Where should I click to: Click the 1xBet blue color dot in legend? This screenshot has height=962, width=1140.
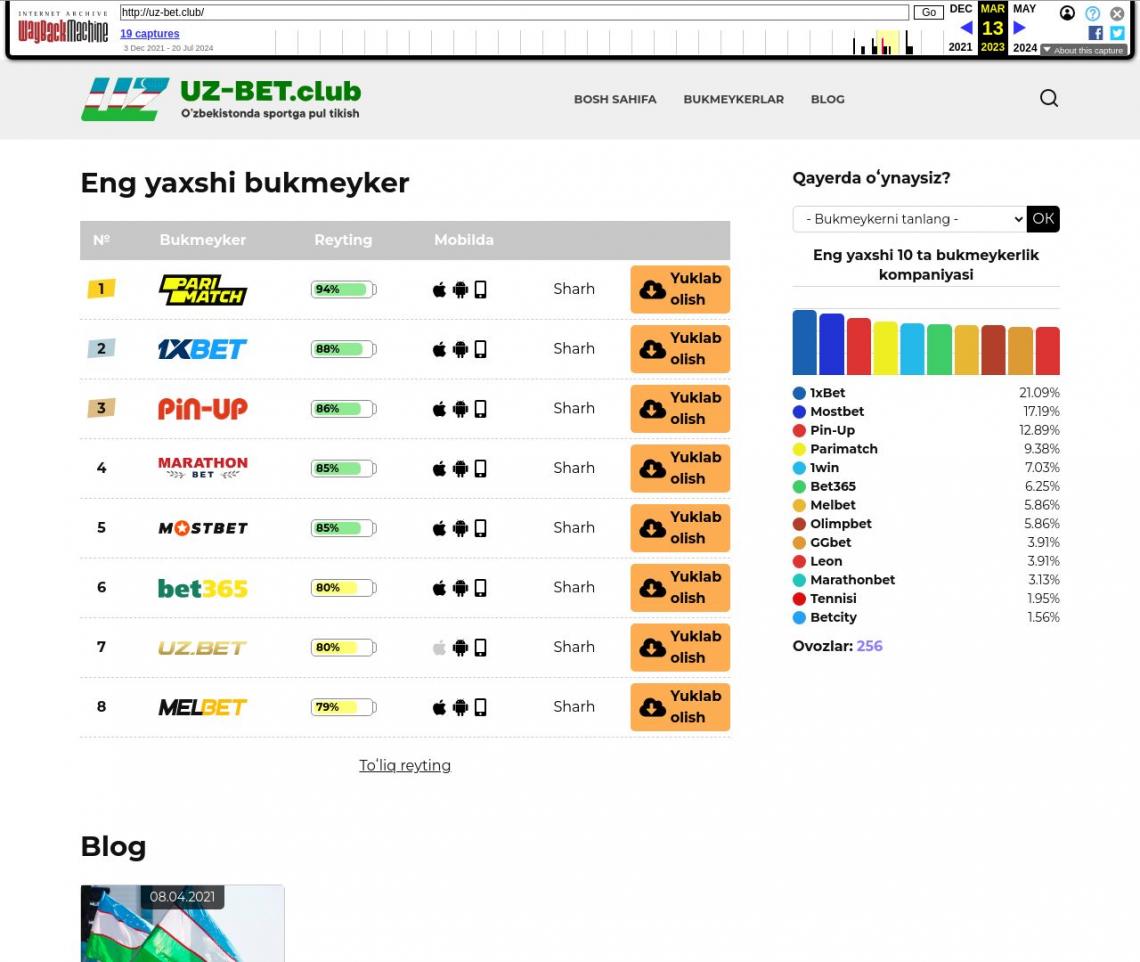point(799,393)
